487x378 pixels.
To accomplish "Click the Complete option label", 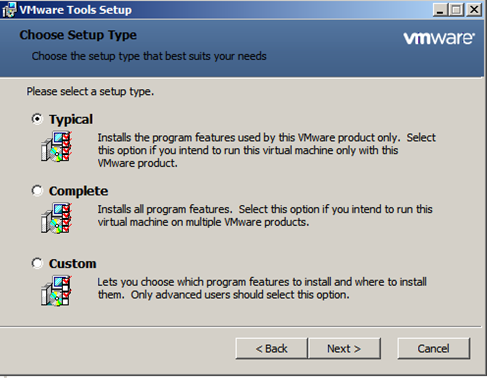I will [78, 191].
